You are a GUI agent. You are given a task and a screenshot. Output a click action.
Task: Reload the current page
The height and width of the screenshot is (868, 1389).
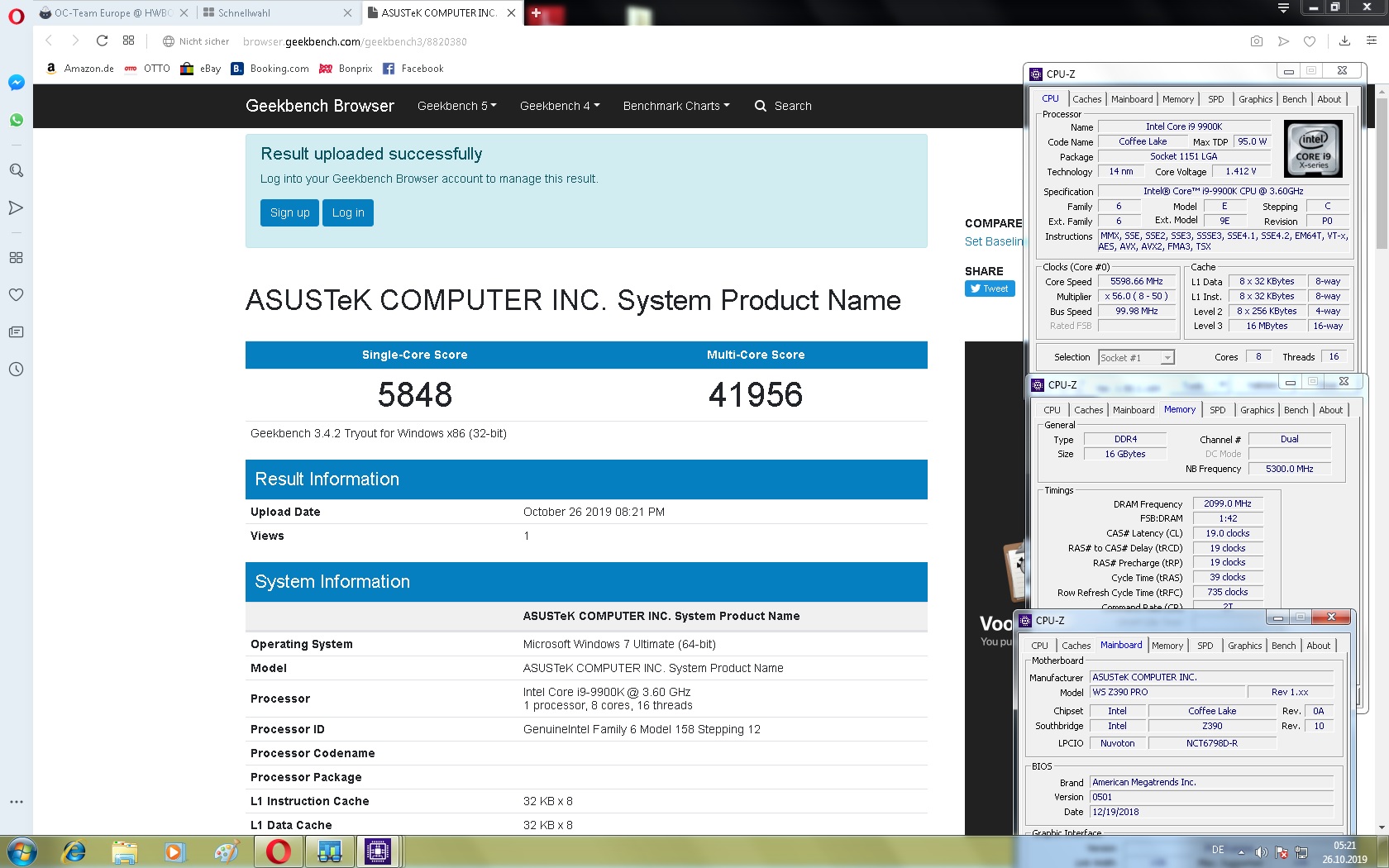(x=102, y=41)
